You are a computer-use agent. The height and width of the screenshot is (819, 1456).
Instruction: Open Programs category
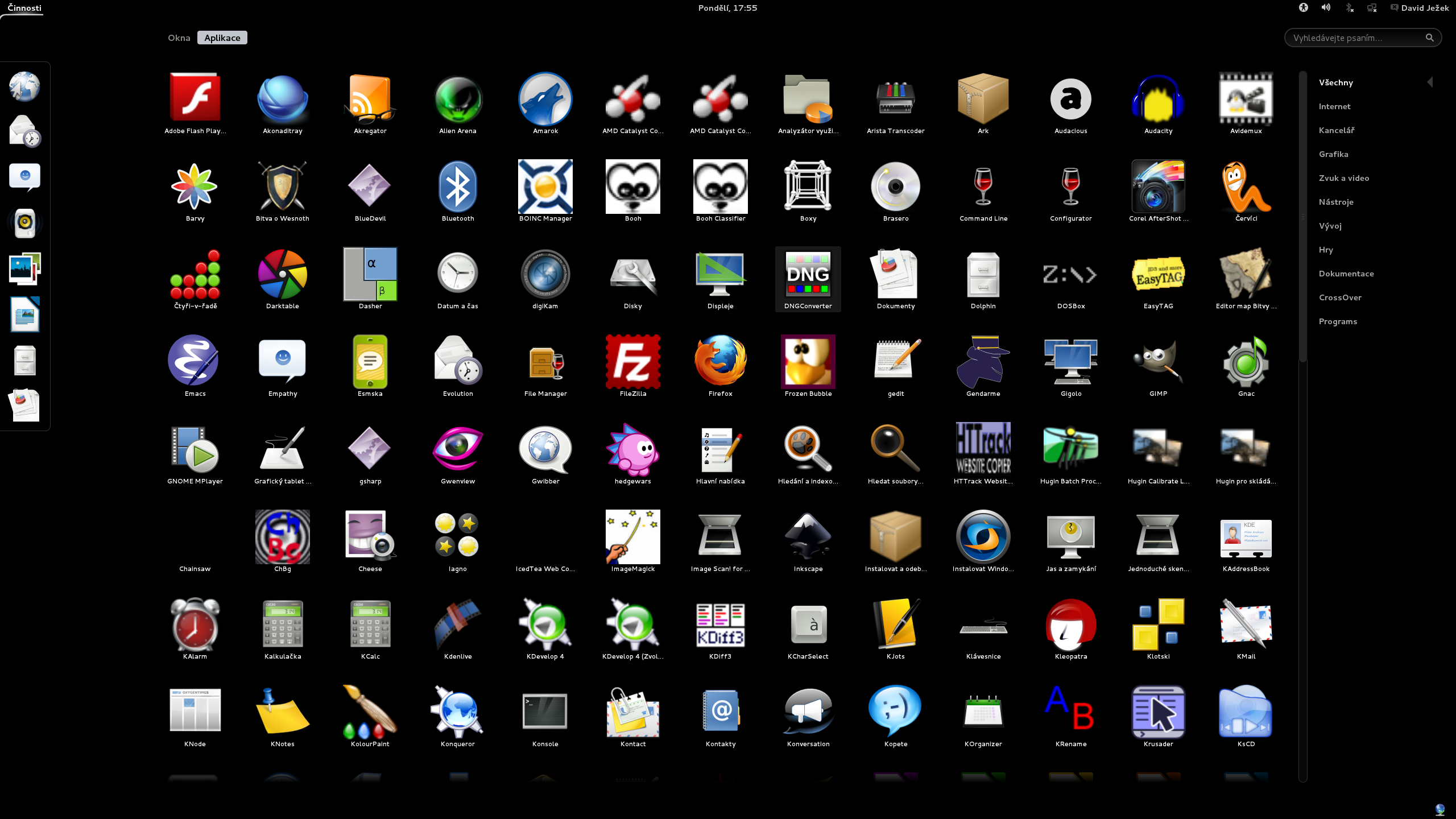[x=1338, y=321]
